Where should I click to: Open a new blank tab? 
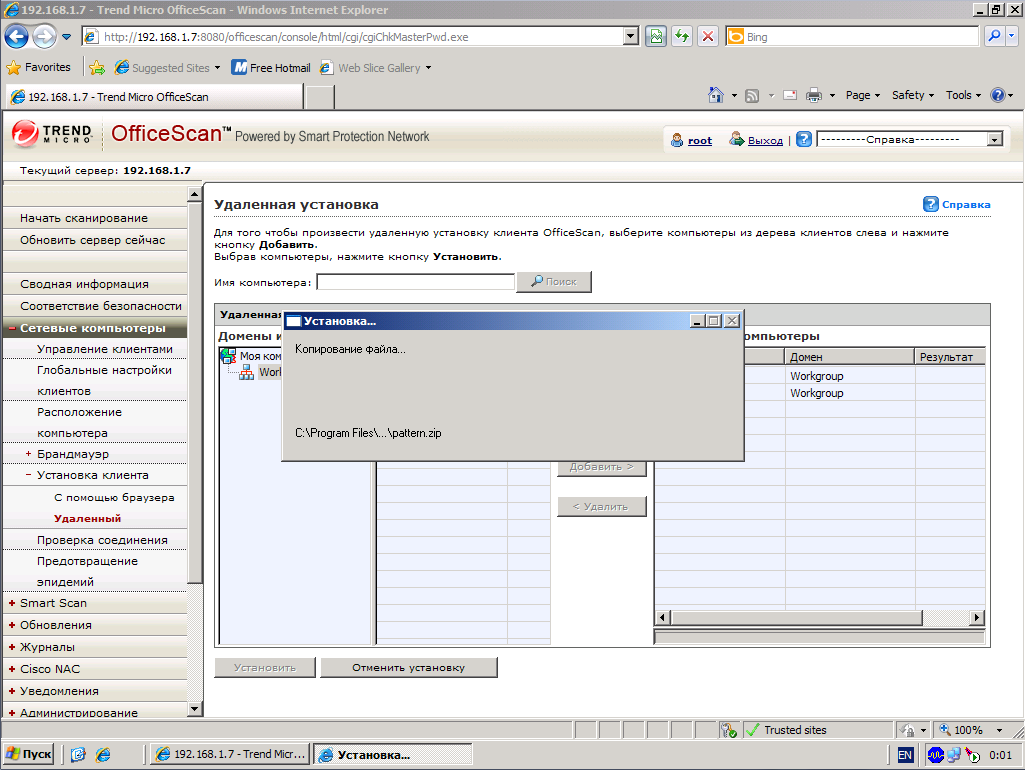coord(320,97)
